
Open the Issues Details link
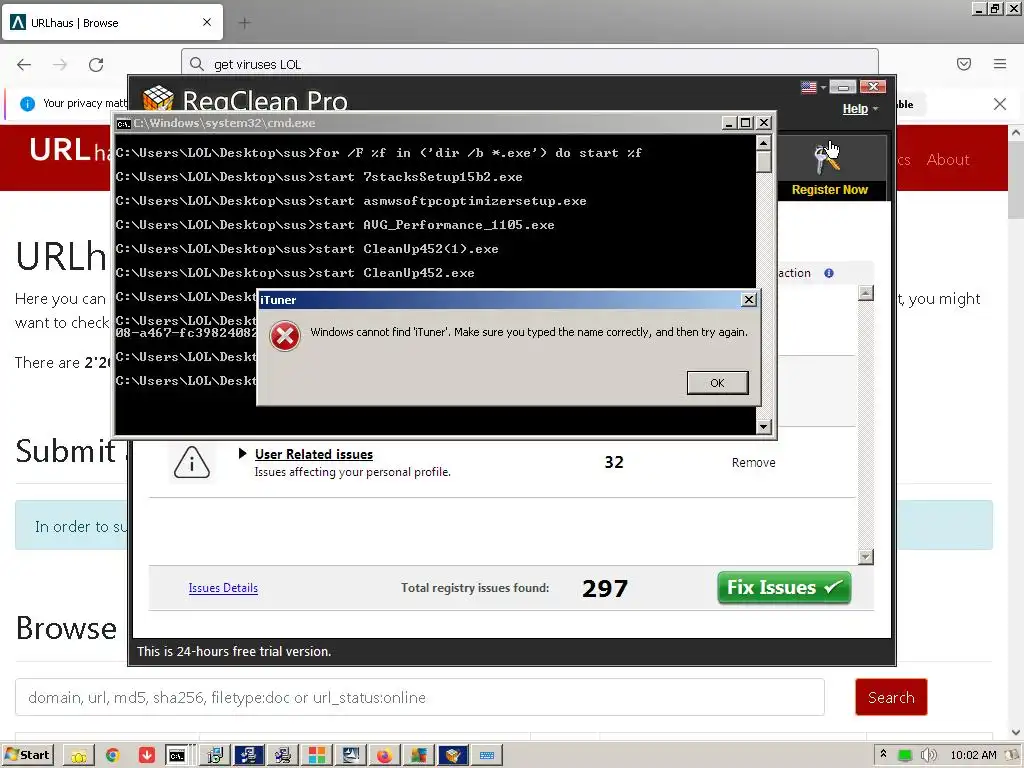(x=223, y=588)
